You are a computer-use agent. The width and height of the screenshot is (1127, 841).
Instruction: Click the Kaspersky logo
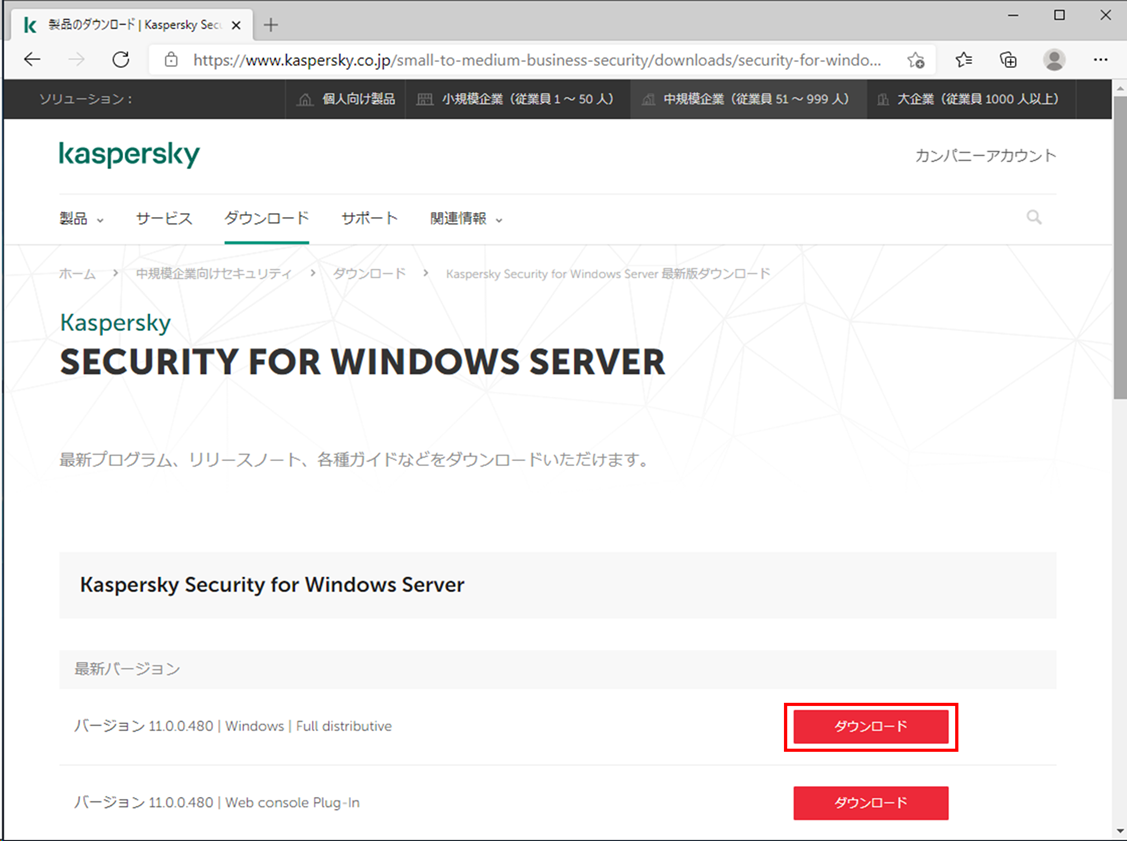tap(129, 155)
